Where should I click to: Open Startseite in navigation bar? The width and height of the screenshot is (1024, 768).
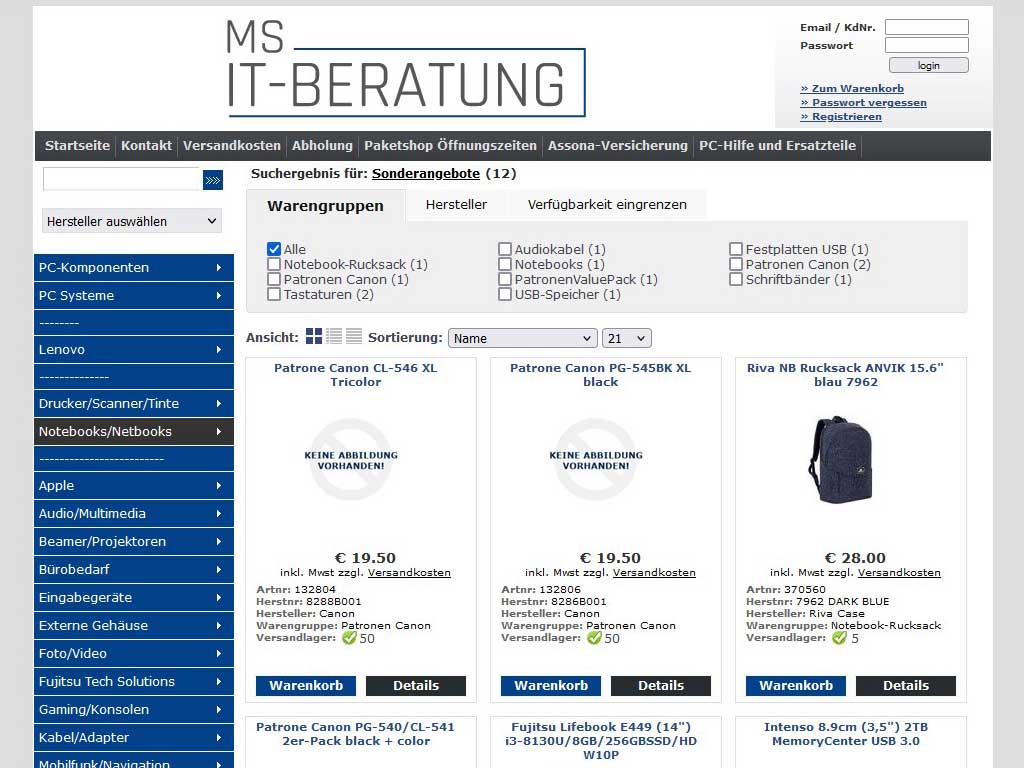pos(77,146)
